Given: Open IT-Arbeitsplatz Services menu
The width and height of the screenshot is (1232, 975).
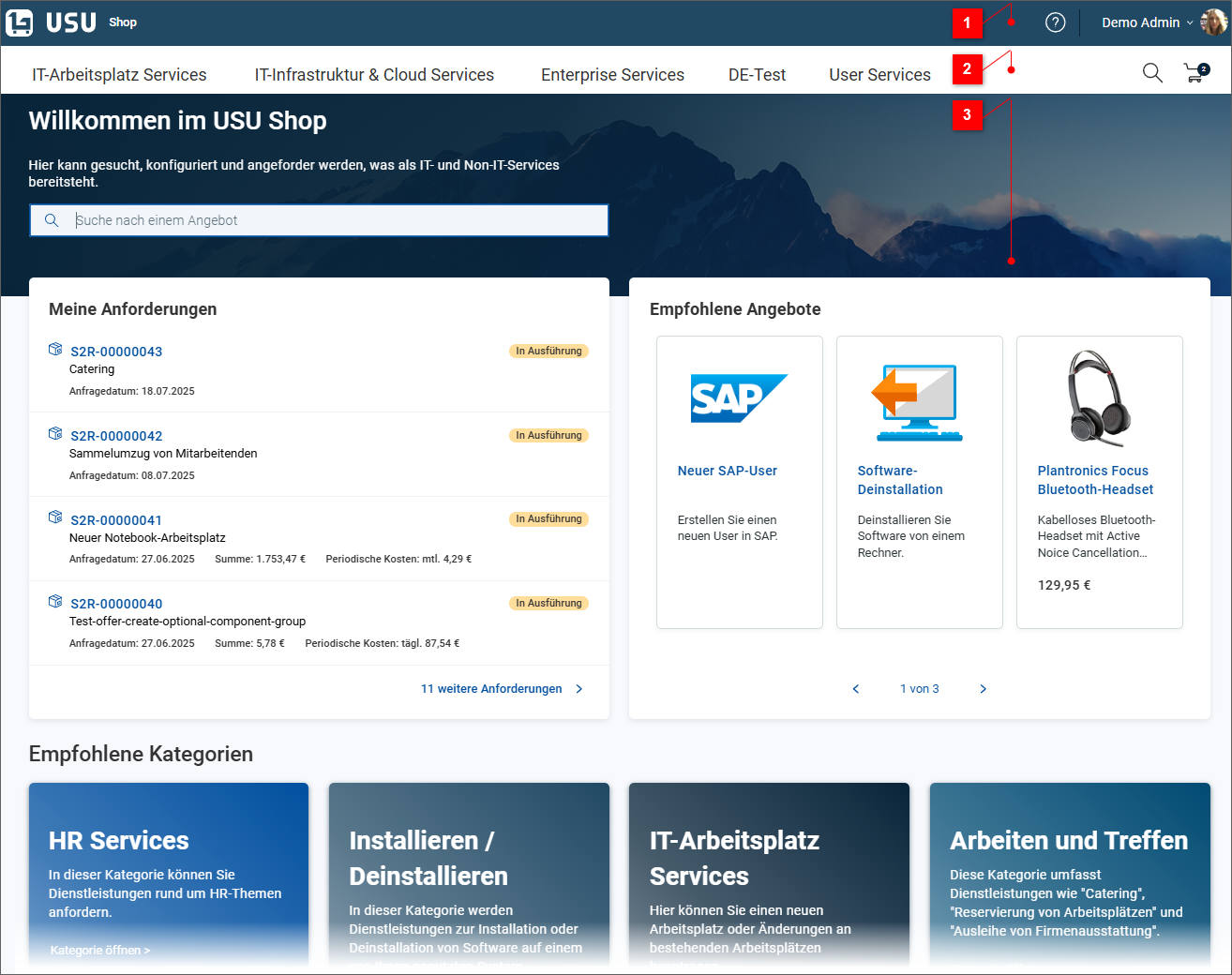Looking at the screenshot, I should tap(119, 75).
